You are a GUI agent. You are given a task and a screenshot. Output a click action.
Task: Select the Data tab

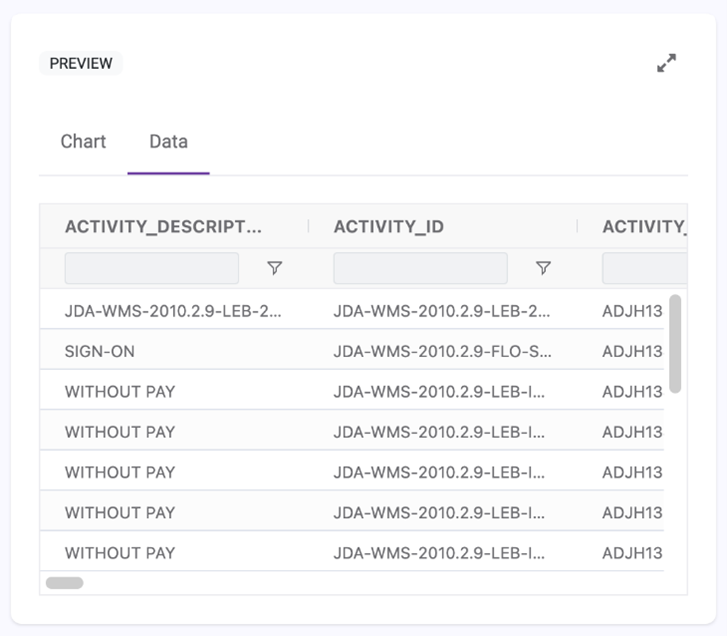(x=168, y=141)
